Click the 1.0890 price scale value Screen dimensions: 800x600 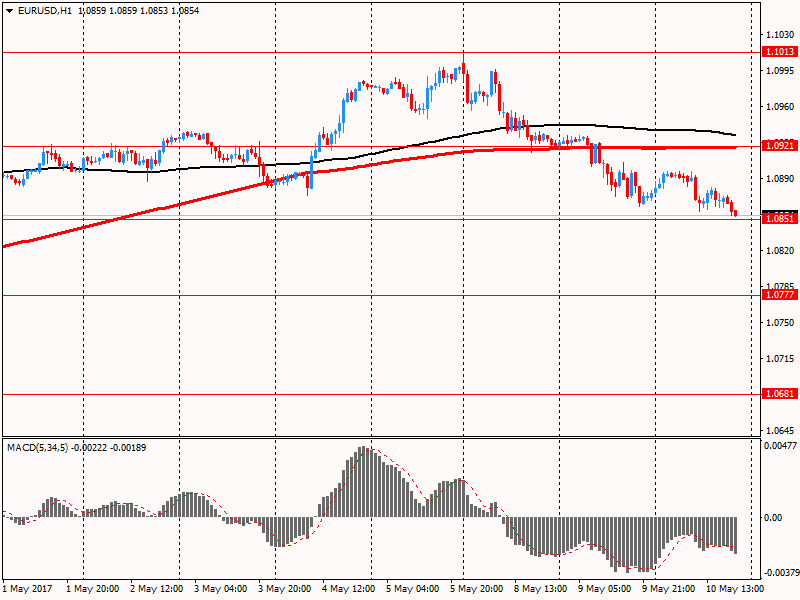pos(780,179)
